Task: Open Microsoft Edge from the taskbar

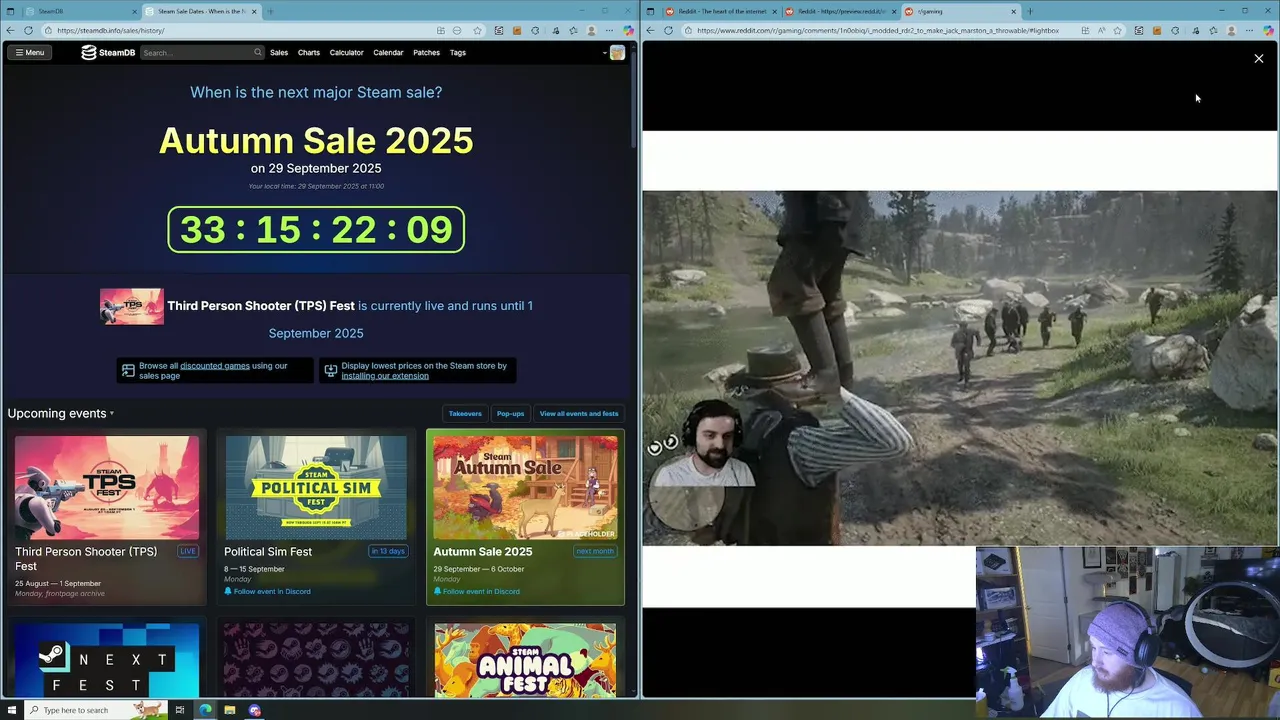Action: click(x=205, y=710)
